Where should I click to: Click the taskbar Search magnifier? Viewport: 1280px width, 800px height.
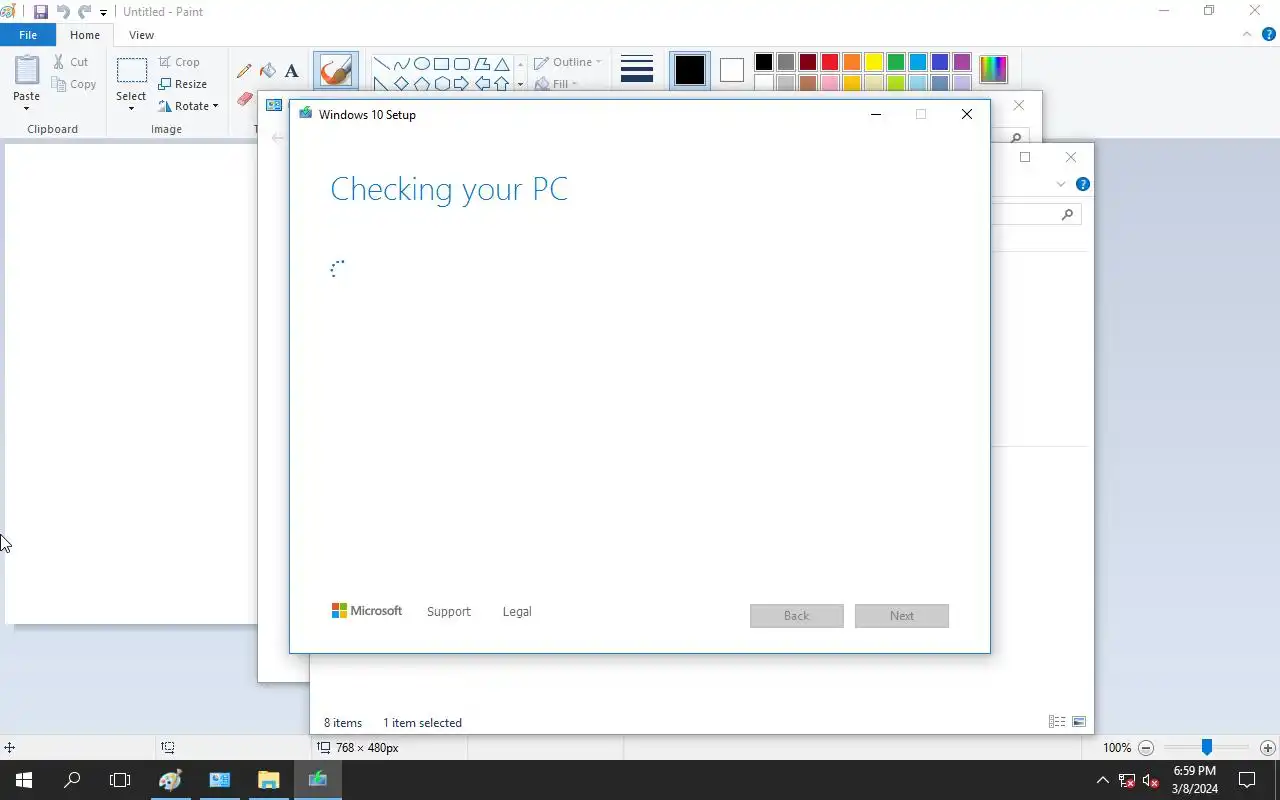coord(72,780)
